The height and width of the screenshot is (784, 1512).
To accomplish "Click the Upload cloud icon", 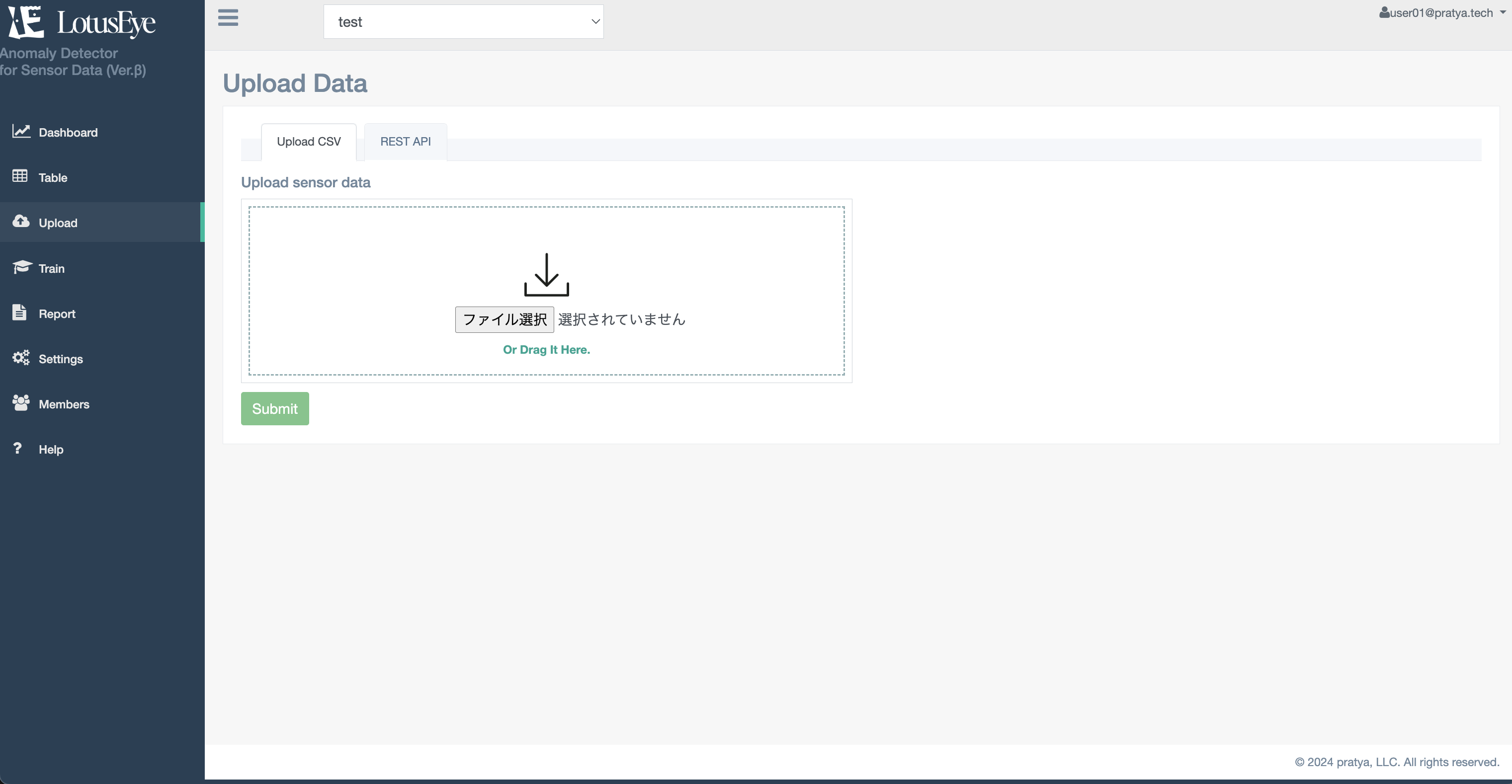I will point(21,221).
